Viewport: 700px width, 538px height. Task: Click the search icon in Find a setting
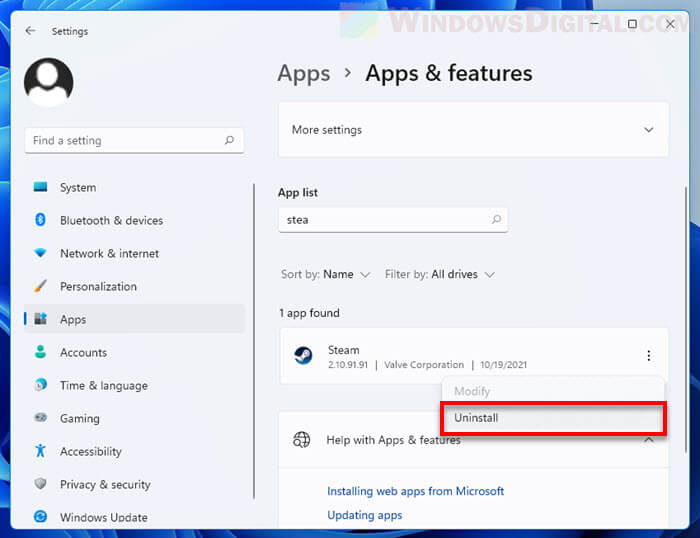[x=229, y=140]
